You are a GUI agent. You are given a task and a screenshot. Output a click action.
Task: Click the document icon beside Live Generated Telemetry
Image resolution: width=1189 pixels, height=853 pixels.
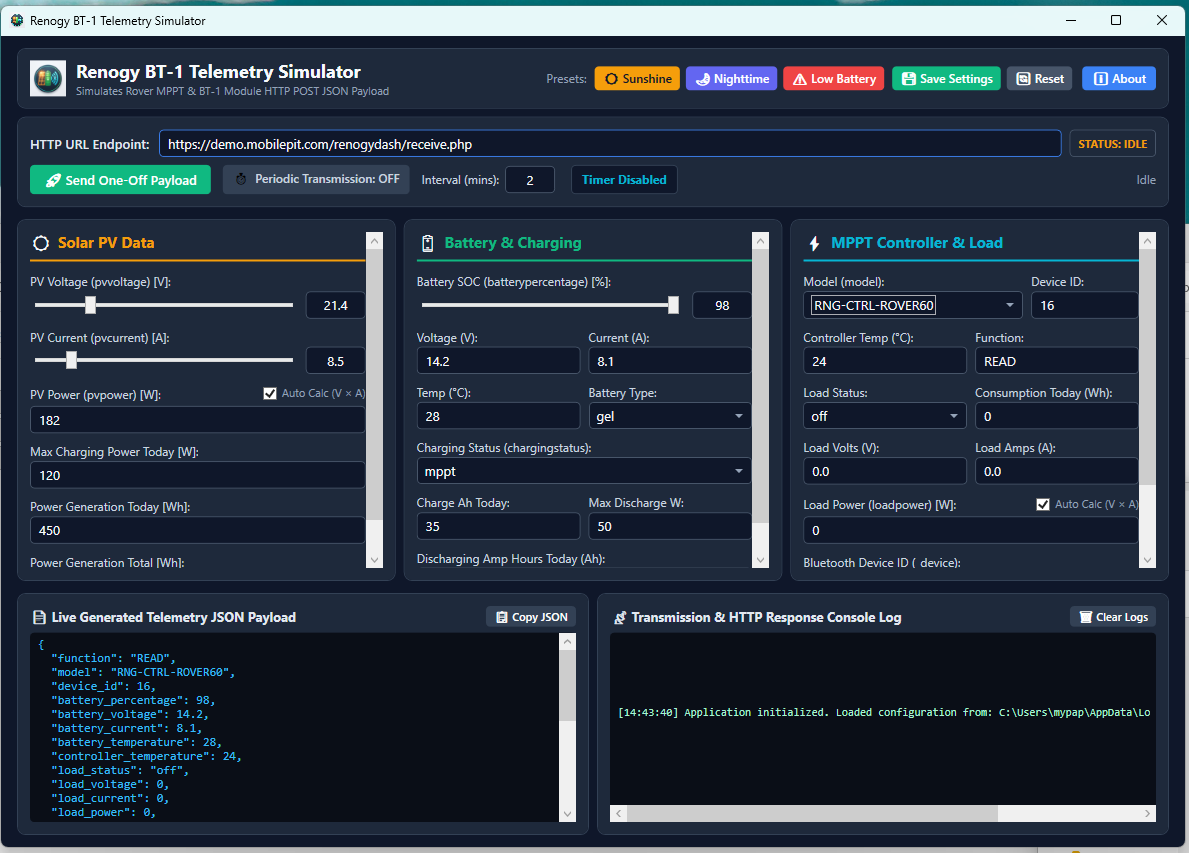tap(39, 617)
